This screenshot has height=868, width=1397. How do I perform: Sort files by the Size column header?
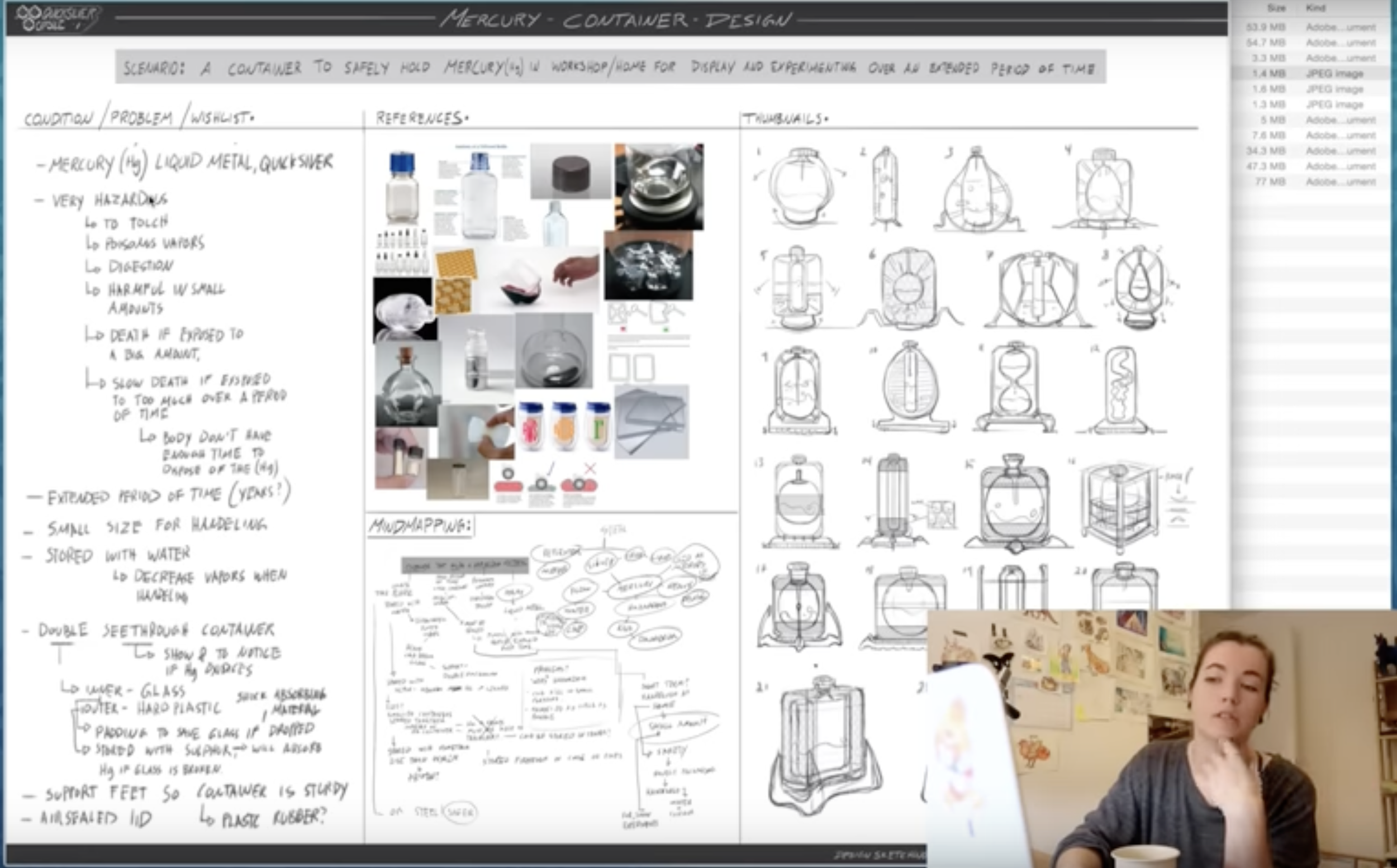point(1276,8)
